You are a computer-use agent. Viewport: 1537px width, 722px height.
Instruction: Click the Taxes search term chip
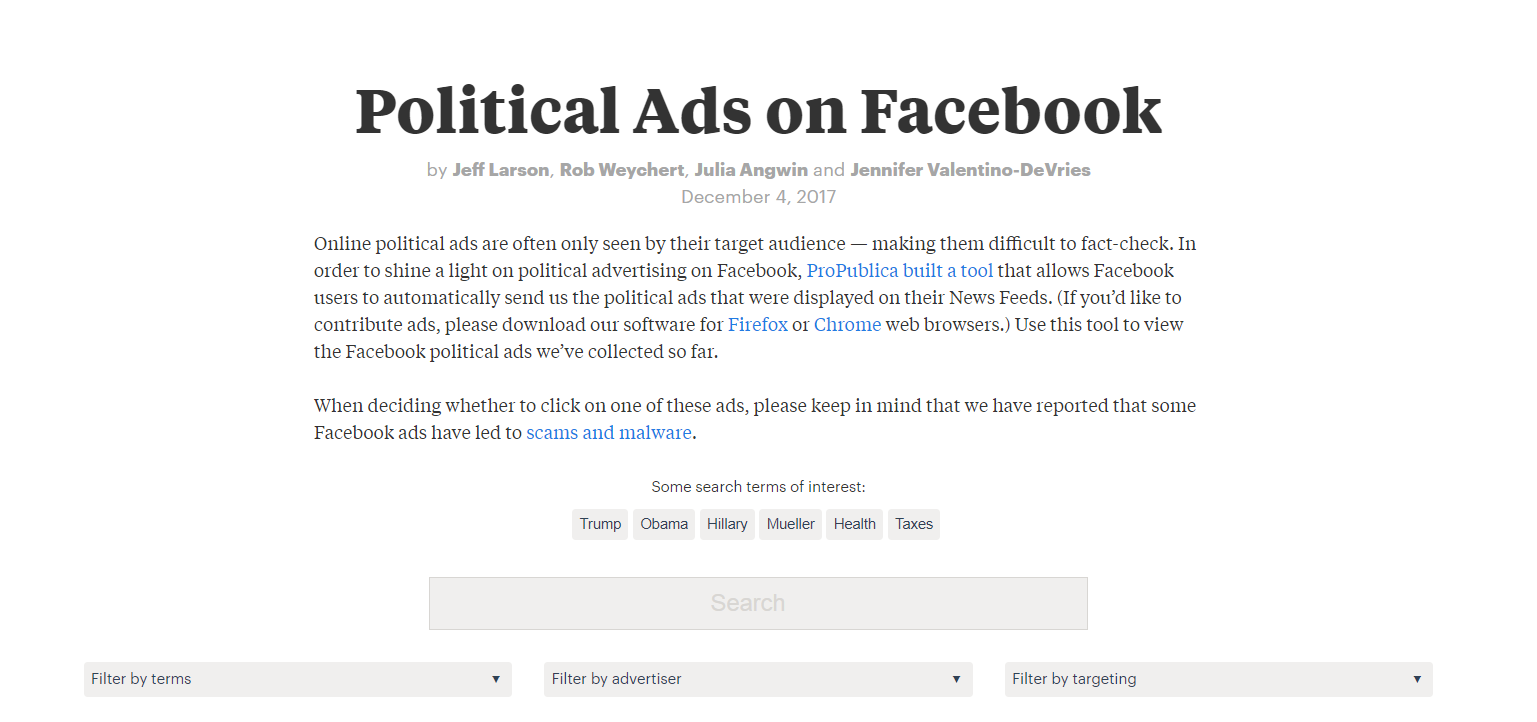(913, 524)
